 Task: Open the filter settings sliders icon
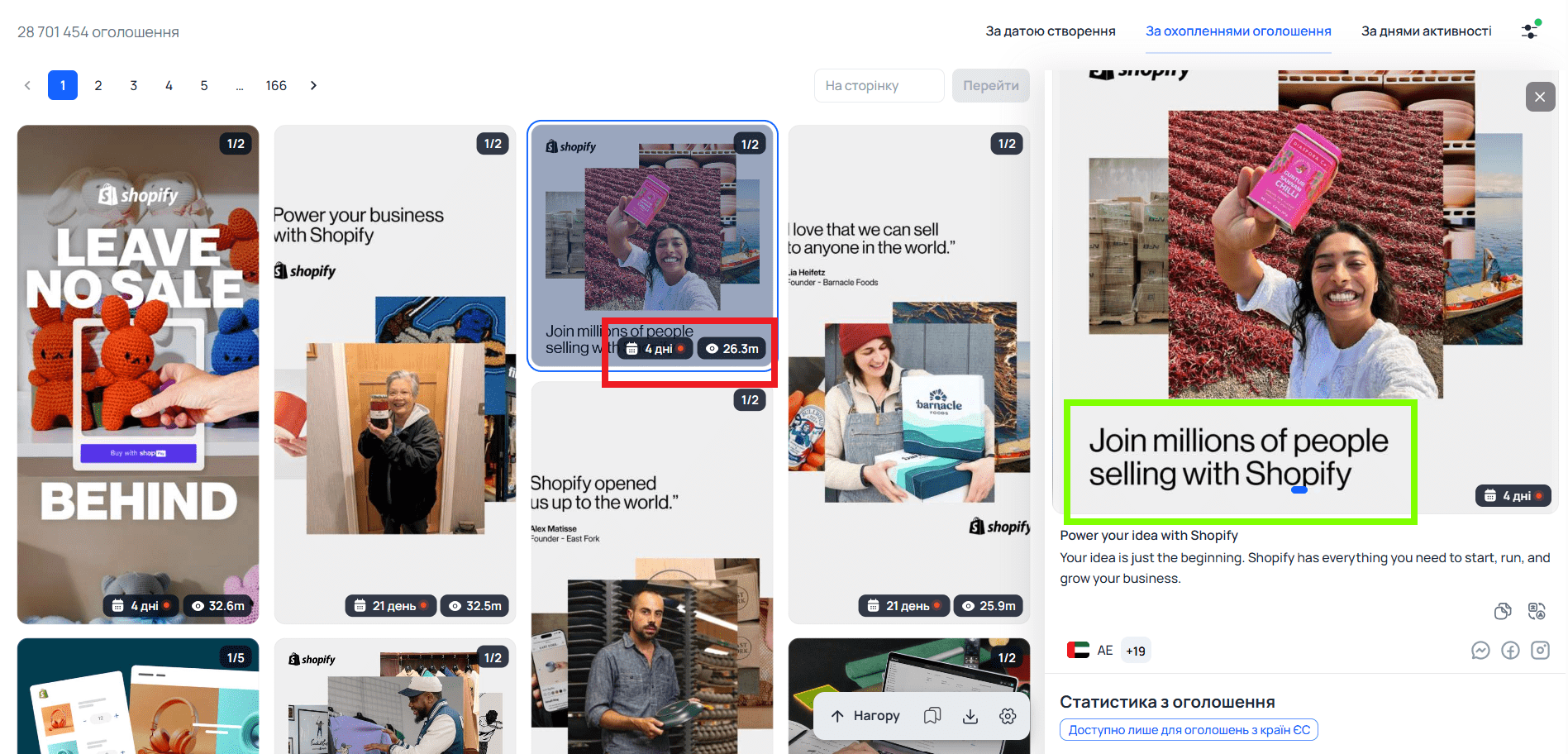(x=1530, y=31)
